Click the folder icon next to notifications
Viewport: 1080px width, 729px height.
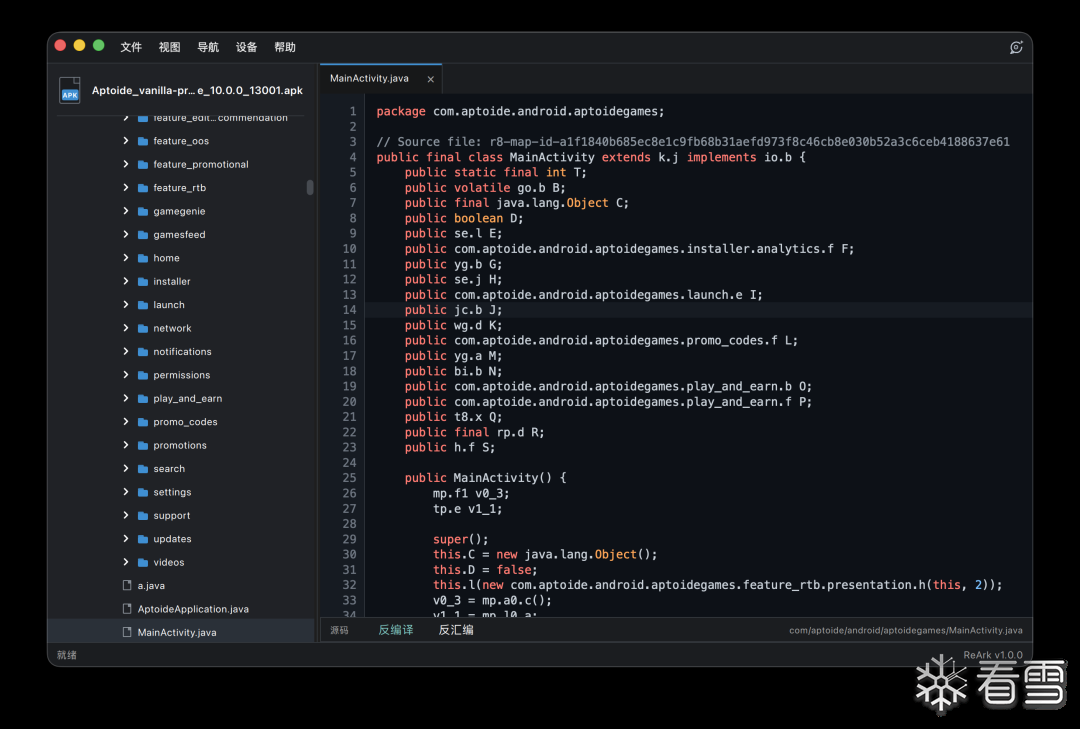143,352
